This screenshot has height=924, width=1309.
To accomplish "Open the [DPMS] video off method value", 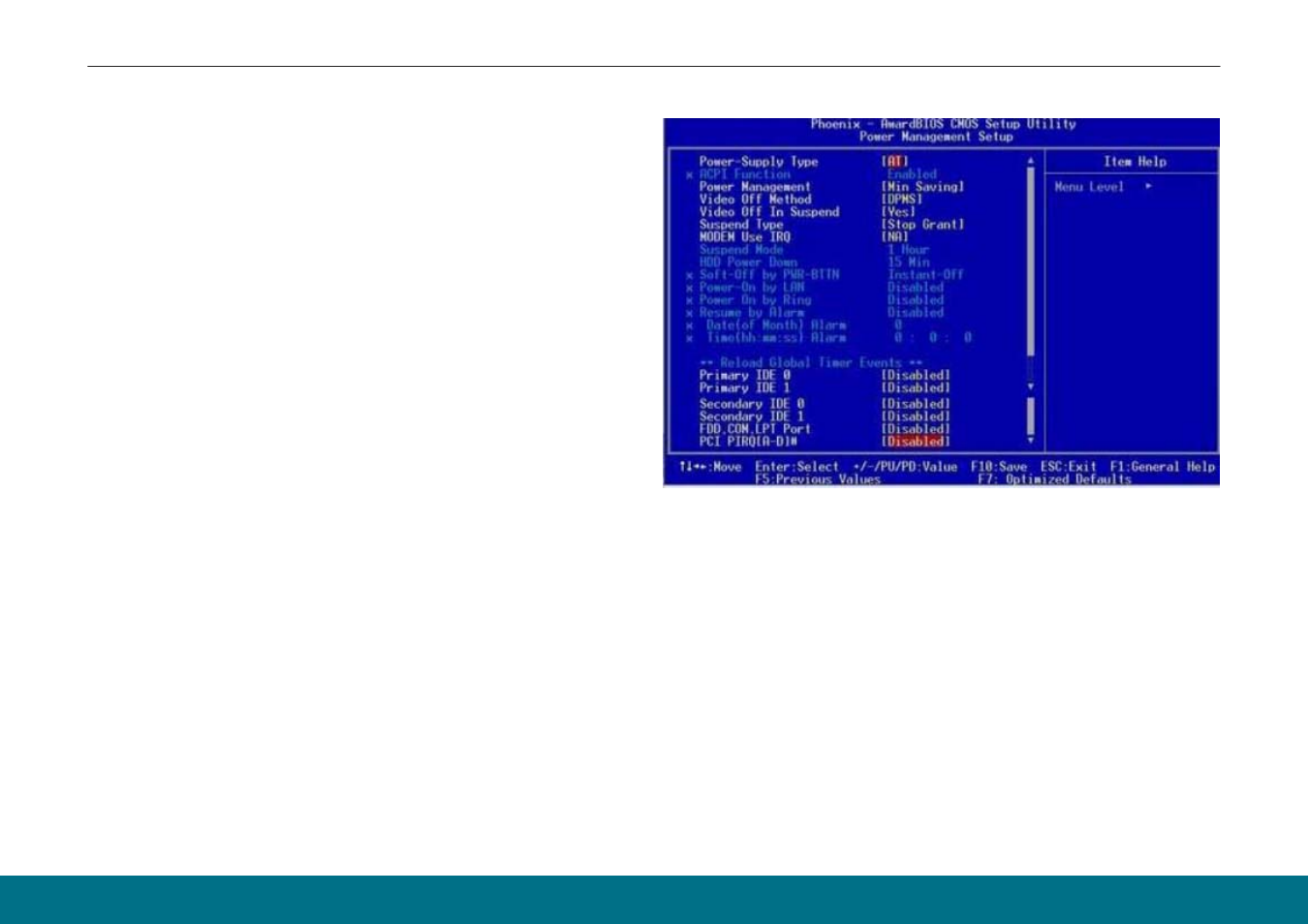I will pos(902,200).
